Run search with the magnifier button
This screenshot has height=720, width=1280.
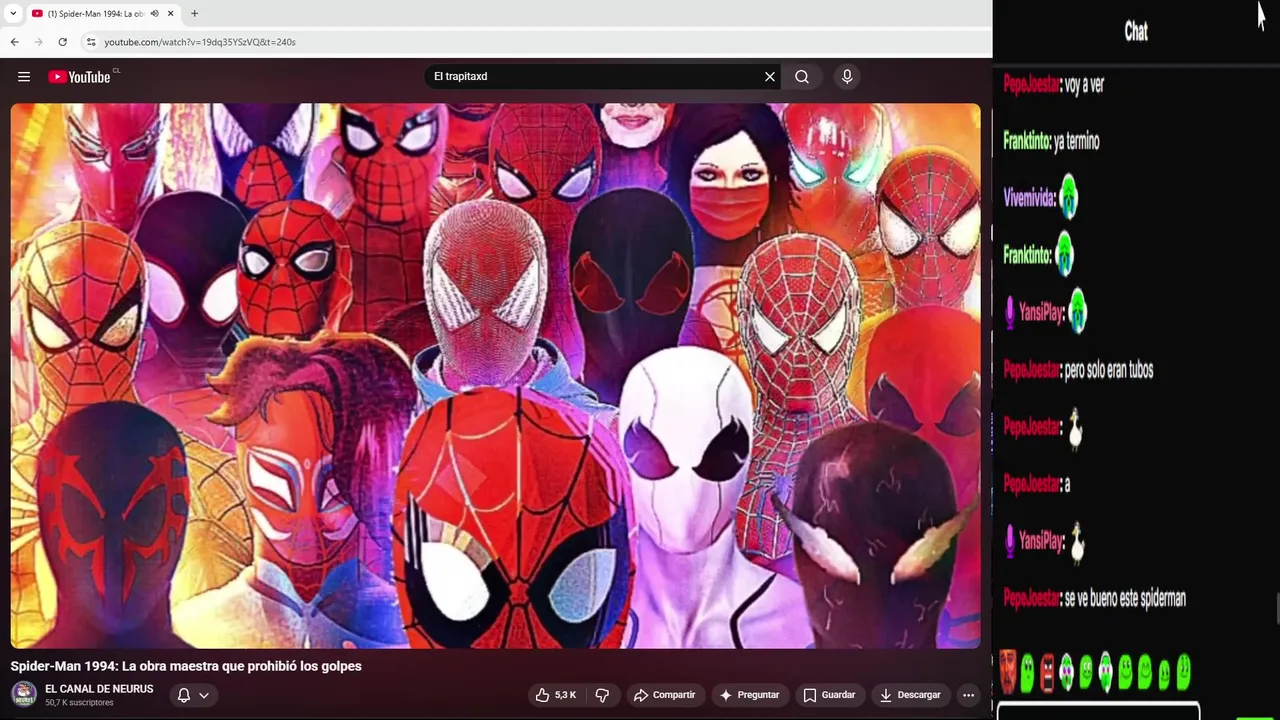[802, 77]
